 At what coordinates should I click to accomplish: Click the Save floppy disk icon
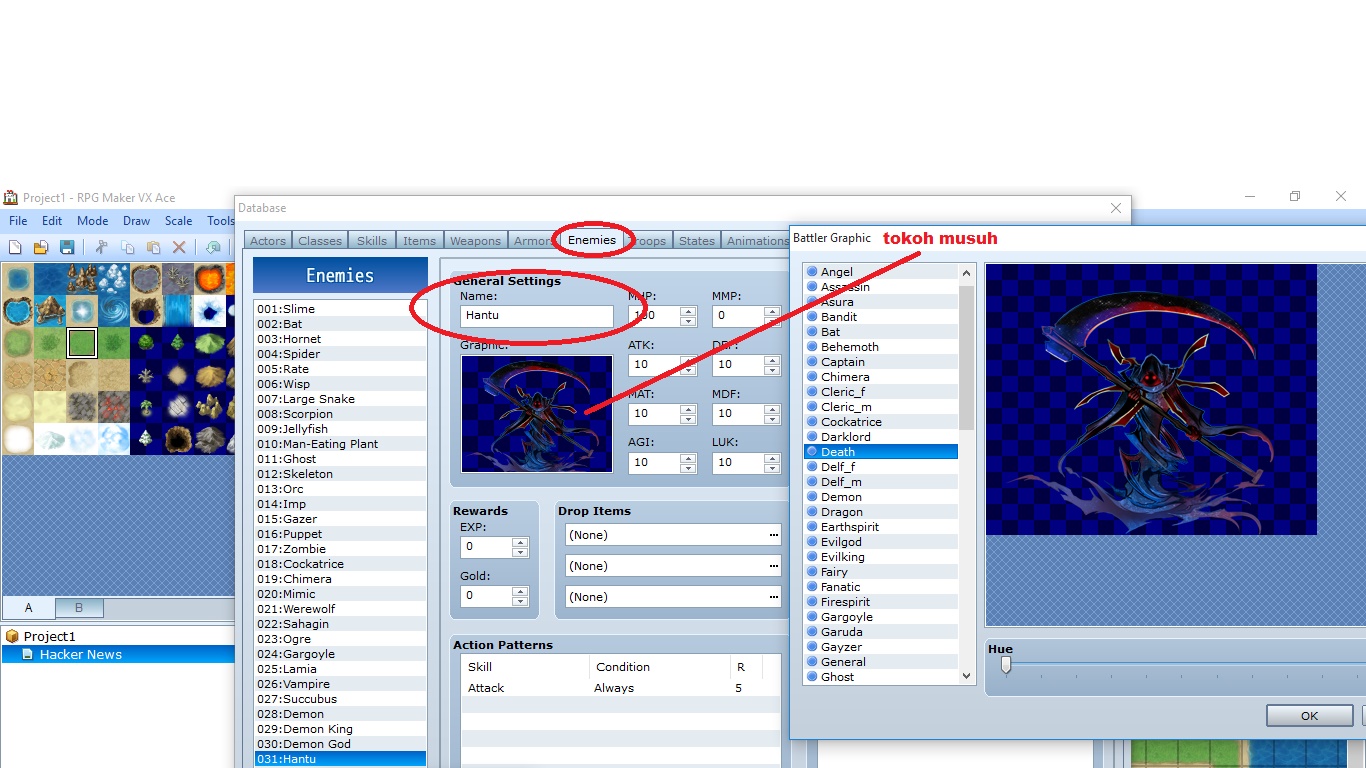tap(67, 247)
